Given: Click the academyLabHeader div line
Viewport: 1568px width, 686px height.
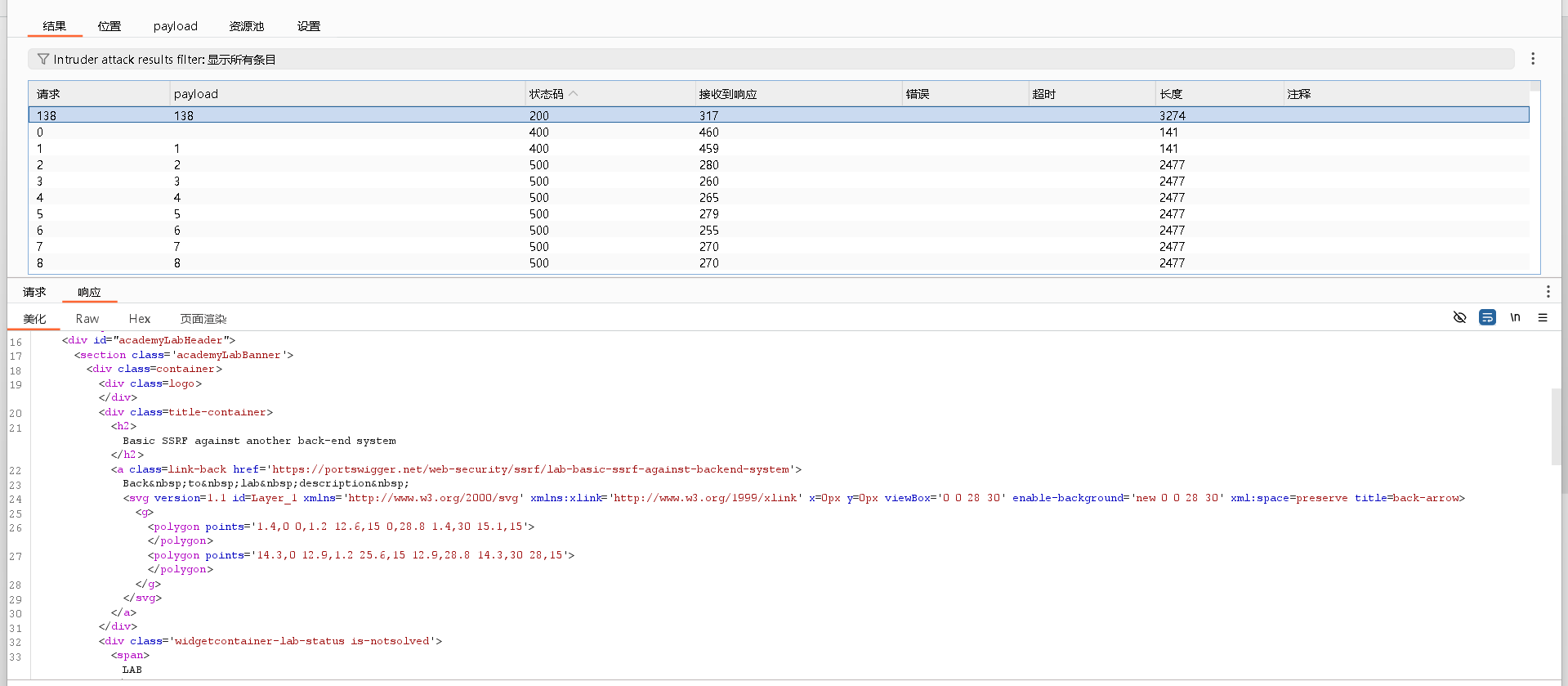Looking at the screenshot, I should [149, 340].
